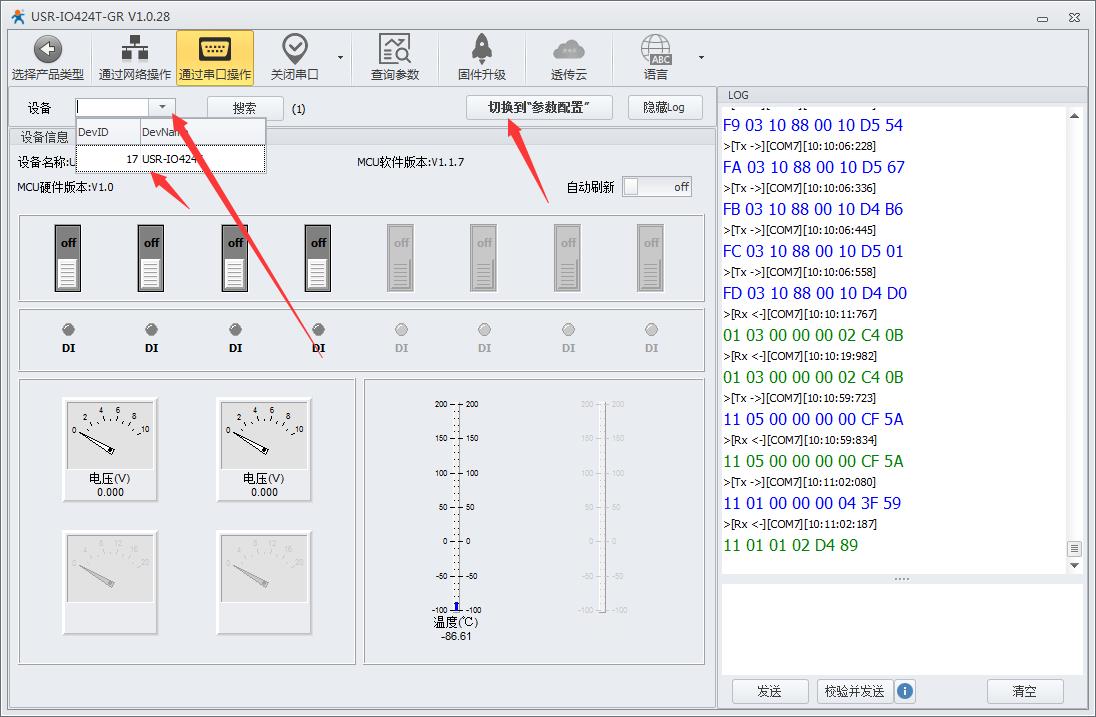1096x717 pixels.
Task: Expand arrow next to close serial port
Action: [x=340, y=57]
